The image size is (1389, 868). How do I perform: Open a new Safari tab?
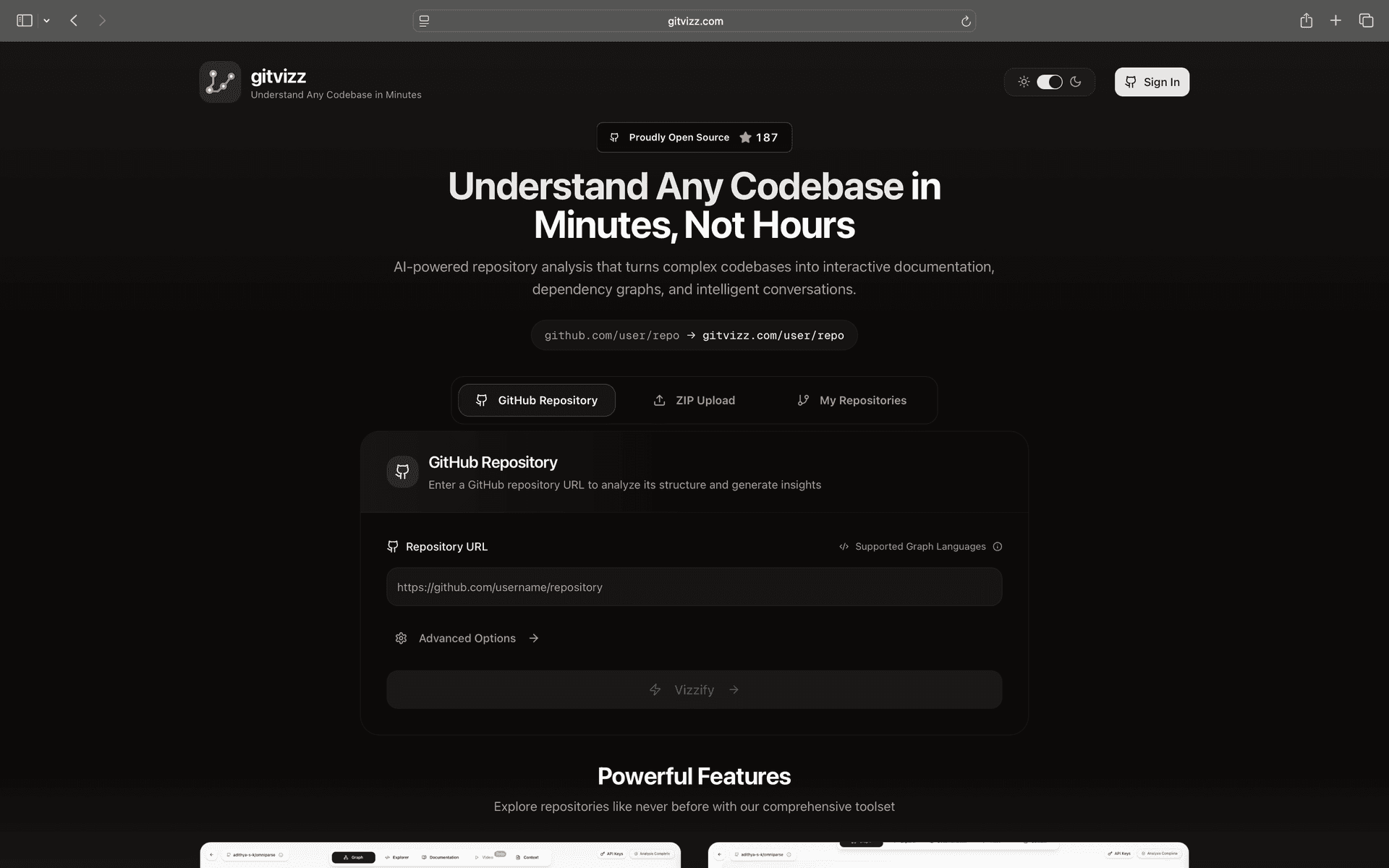[1335, 21]
